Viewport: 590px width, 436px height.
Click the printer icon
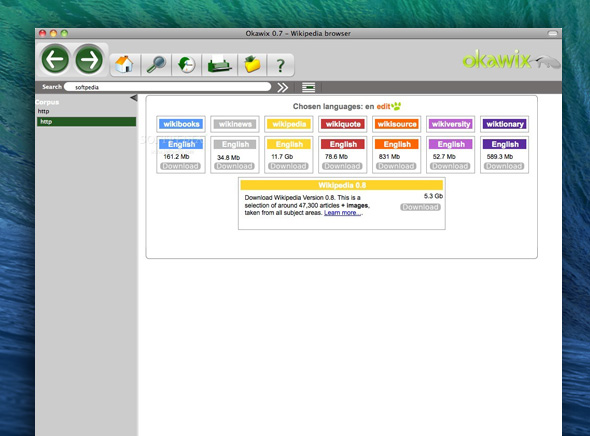tap(219, 65)
